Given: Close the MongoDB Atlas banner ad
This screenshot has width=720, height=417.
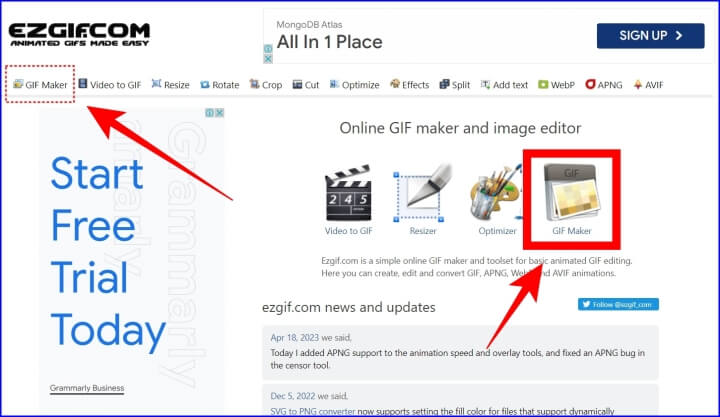Looking at the screenshot, I should click(x=268, y=59).
